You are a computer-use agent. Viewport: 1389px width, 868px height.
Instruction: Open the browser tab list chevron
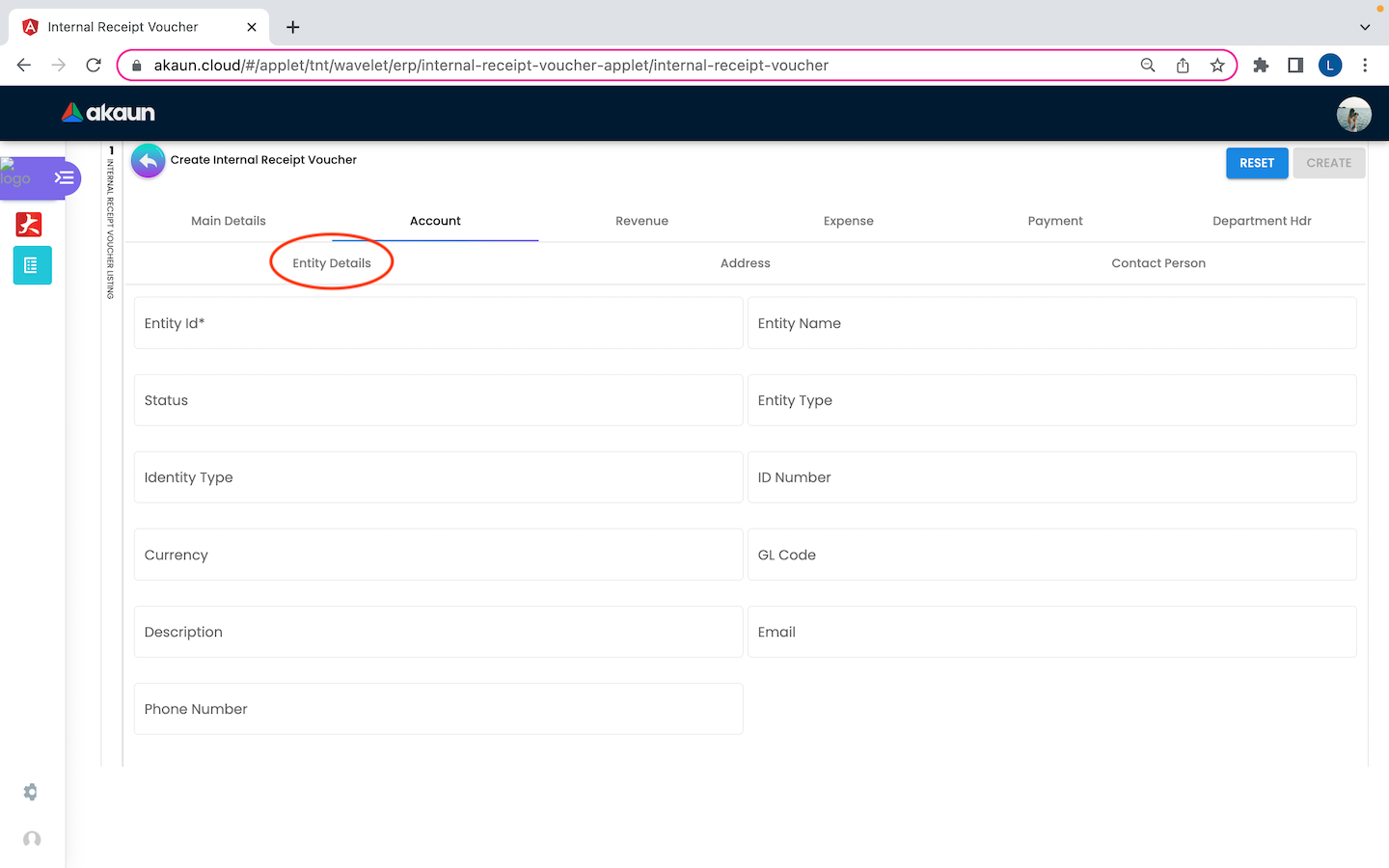tap(1365, 27)
